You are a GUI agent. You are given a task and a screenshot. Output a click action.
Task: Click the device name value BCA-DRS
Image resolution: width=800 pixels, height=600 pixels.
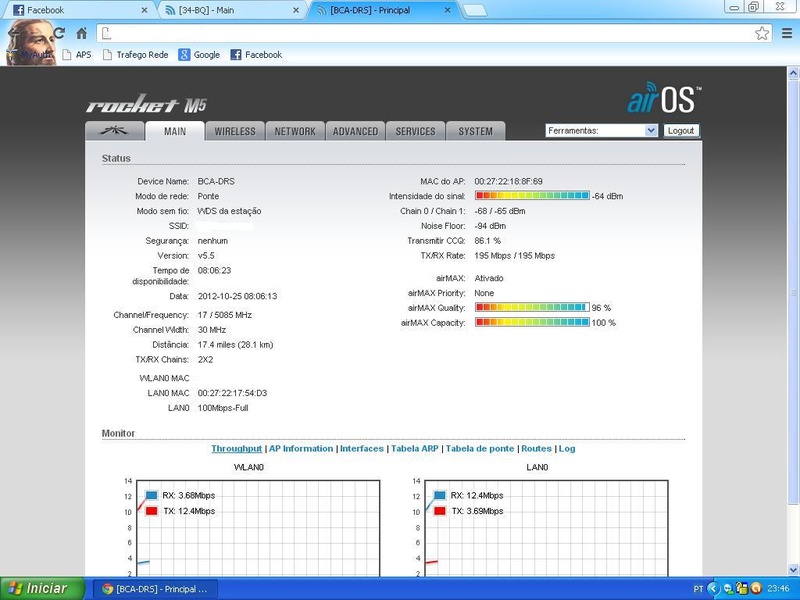[x=216, y=181]
